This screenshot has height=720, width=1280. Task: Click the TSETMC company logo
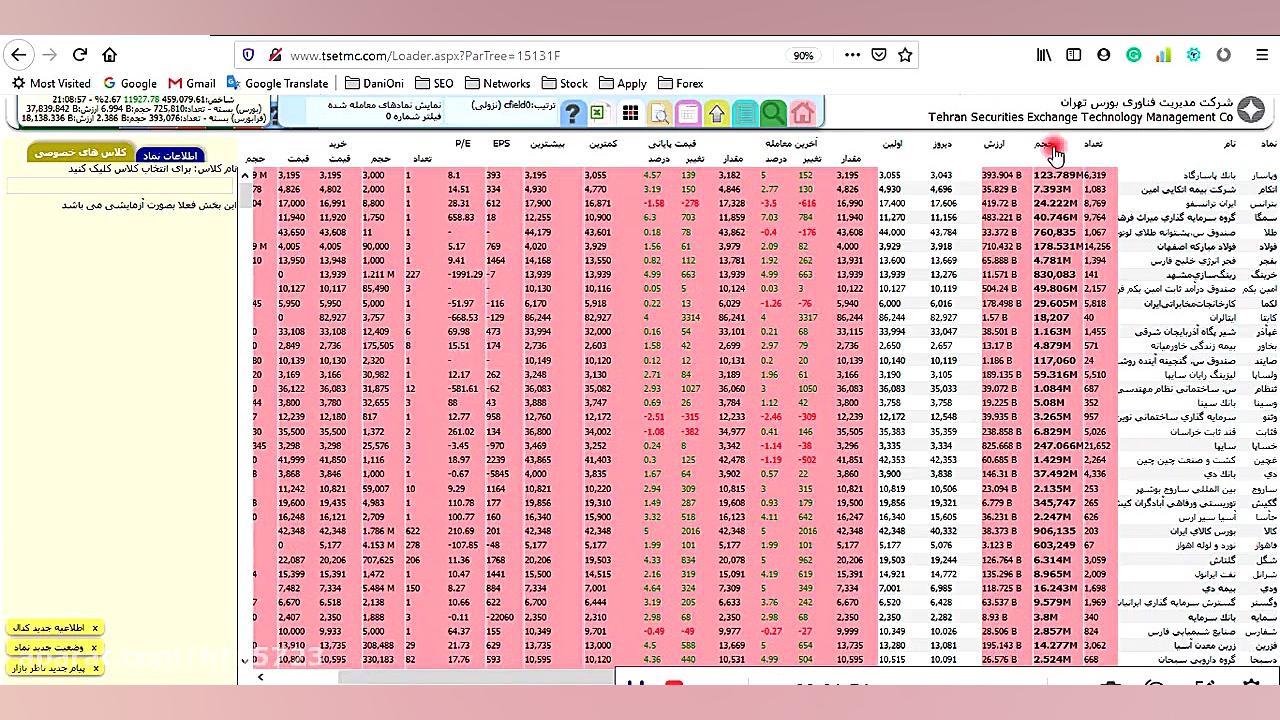point(1251,110)
